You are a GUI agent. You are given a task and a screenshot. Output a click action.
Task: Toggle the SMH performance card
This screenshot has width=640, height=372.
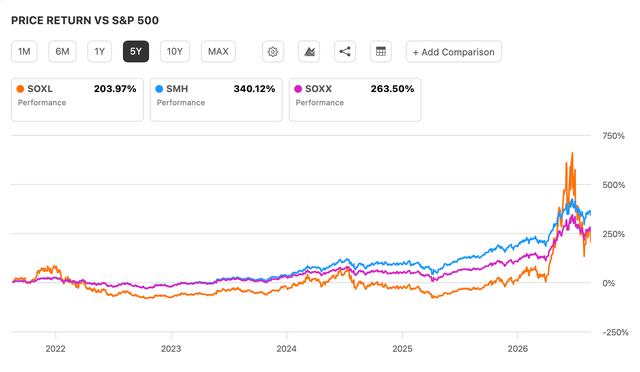coord(216,100)
